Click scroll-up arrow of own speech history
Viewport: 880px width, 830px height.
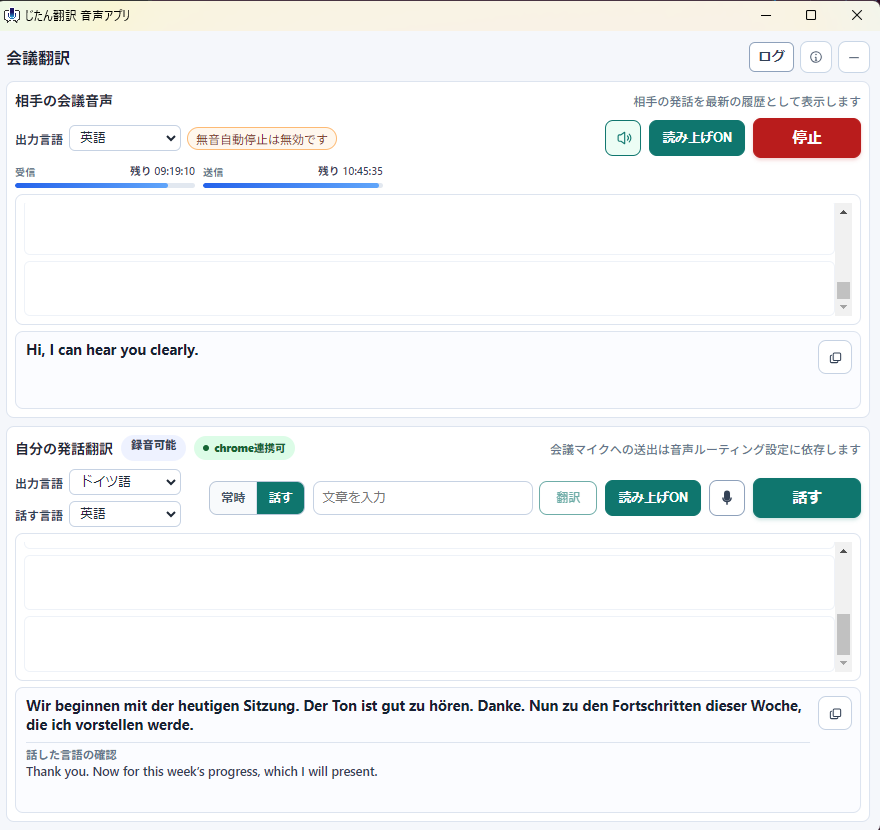coord(843,551)
